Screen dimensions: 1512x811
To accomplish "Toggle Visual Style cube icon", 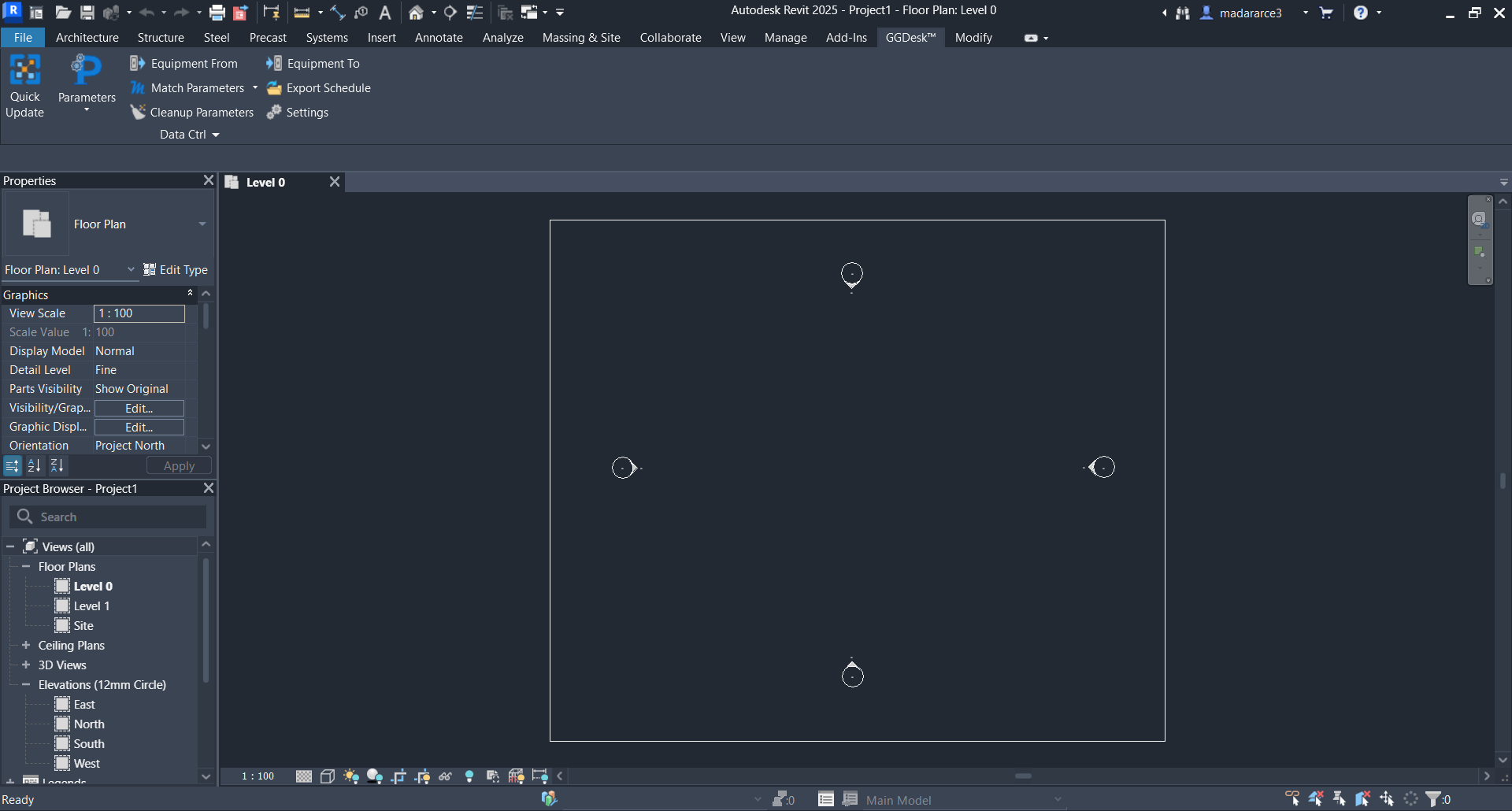I will (328, 776).
